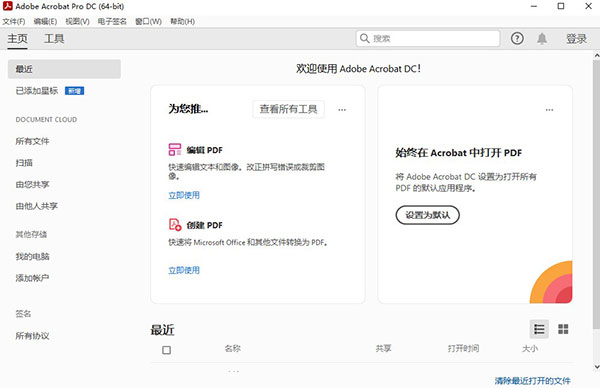Sort recent files by 共享 column

[383, 348]
